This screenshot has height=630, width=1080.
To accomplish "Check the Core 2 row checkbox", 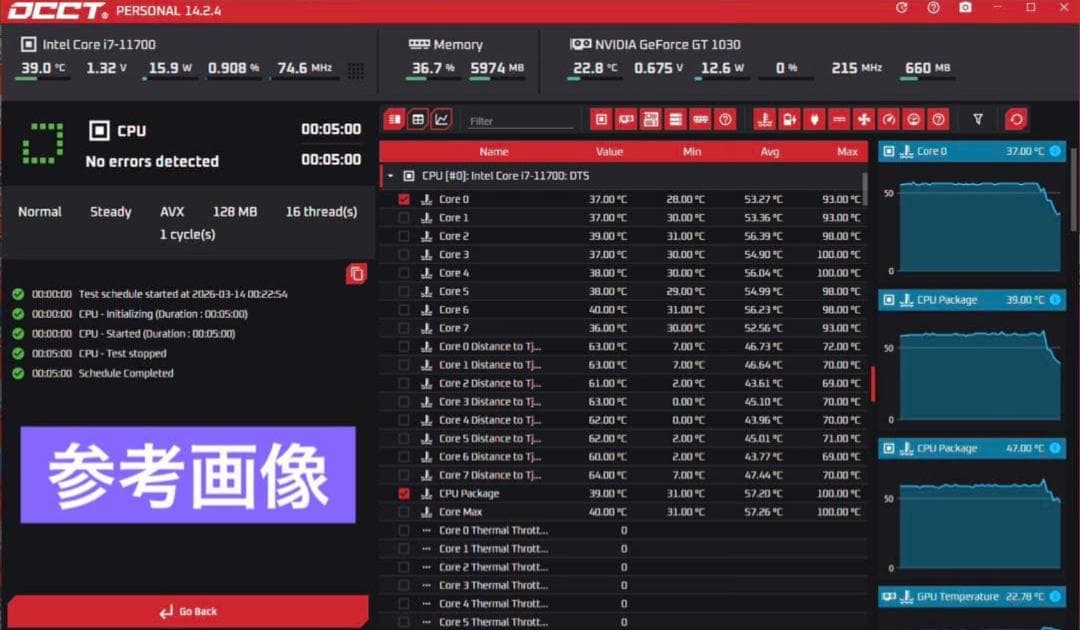I will click(404, 236).
